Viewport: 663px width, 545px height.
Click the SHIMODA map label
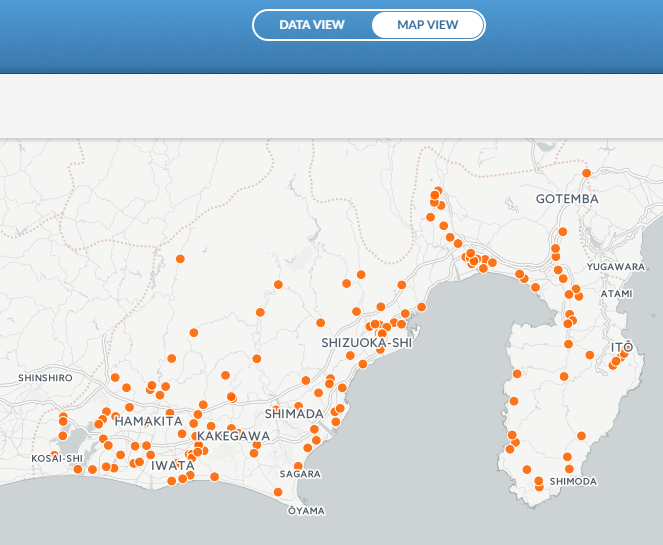[573, 481]
